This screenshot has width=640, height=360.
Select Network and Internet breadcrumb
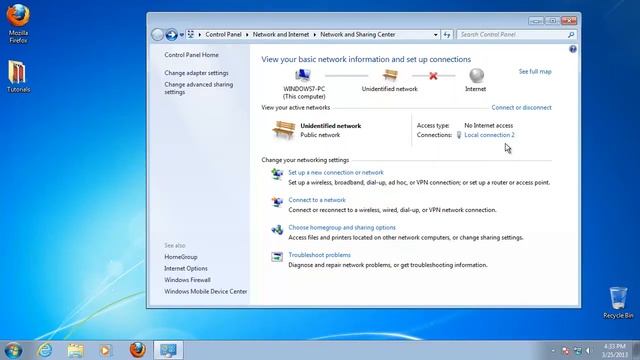click(x=281, y=35)
